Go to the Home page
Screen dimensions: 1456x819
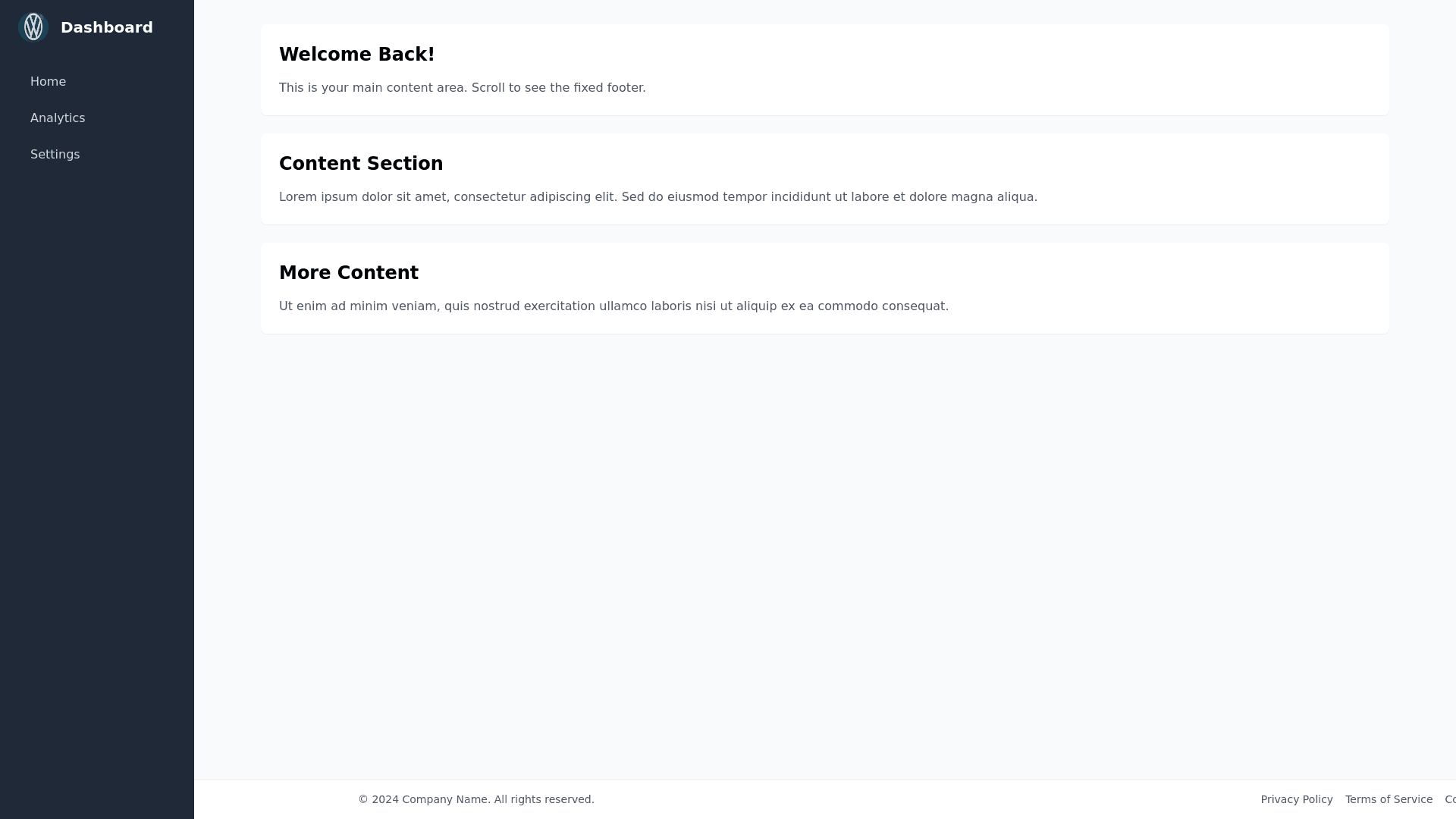(x=48, y=82)
